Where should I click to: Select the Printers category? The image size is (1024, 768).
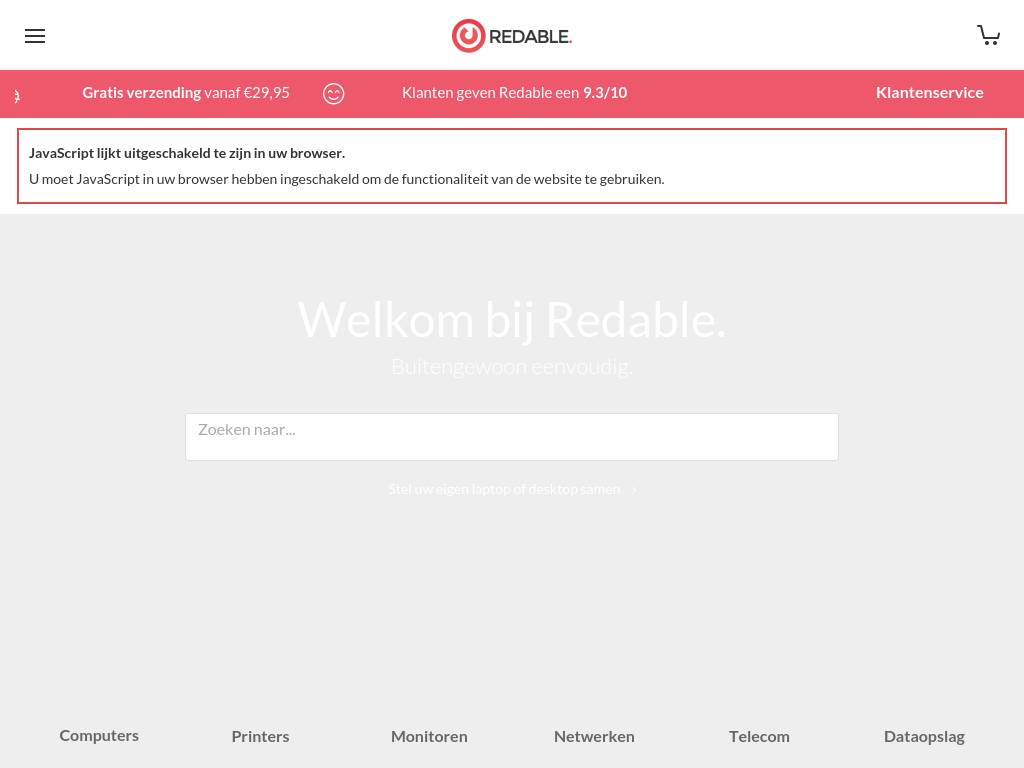pos(260,736)
